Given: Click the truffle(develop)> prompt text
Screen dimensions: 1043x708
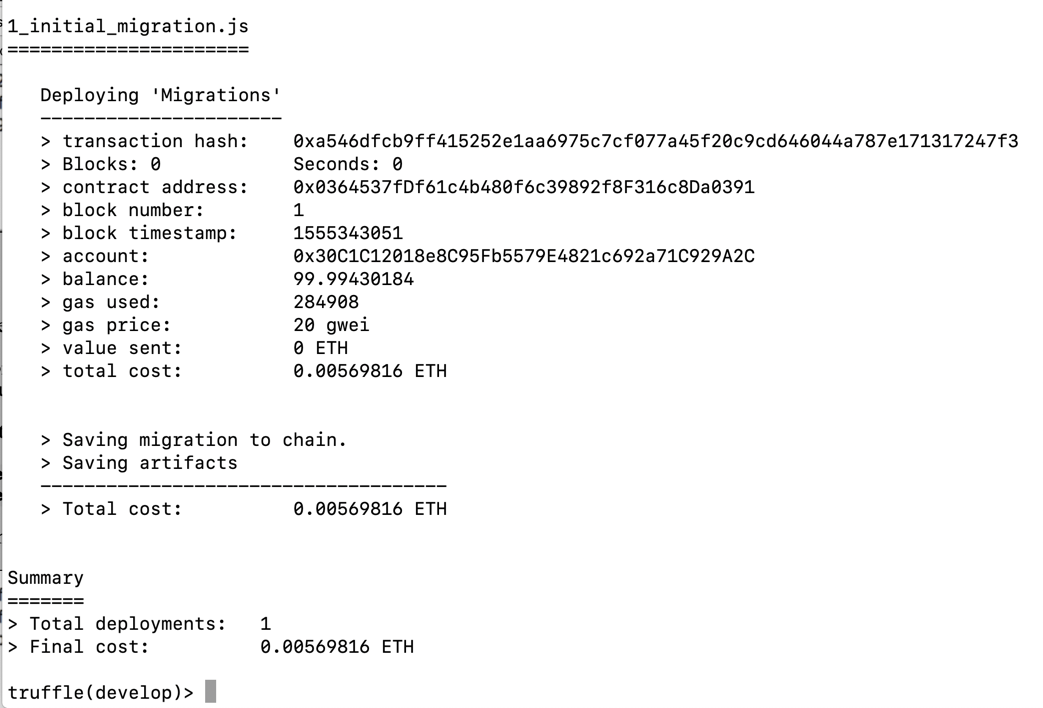Looking at the screenshot, I should click(x=100, y=692).
